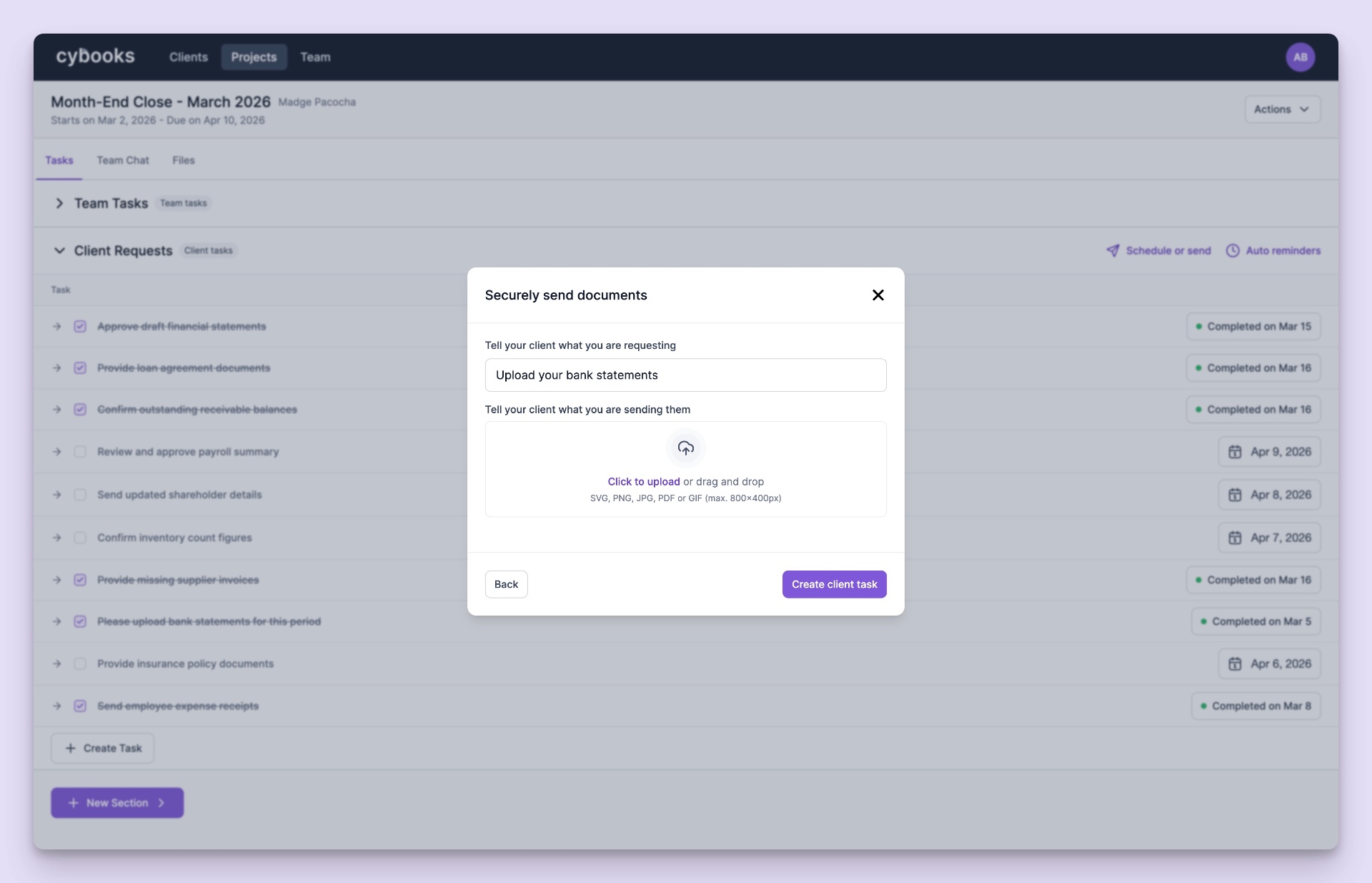Click calendar icon next to Apr 6, 2026
The height and width of the screenshot is (883, 1372).
(1235, 664)
